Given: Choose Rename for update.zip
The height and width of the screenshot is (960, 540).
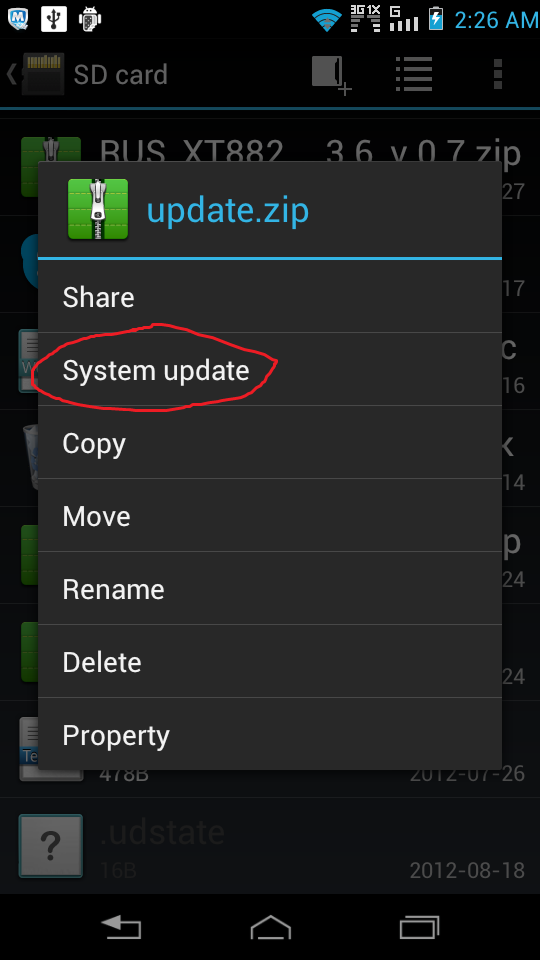Looking at the screenshot, I should pos(270,588).
